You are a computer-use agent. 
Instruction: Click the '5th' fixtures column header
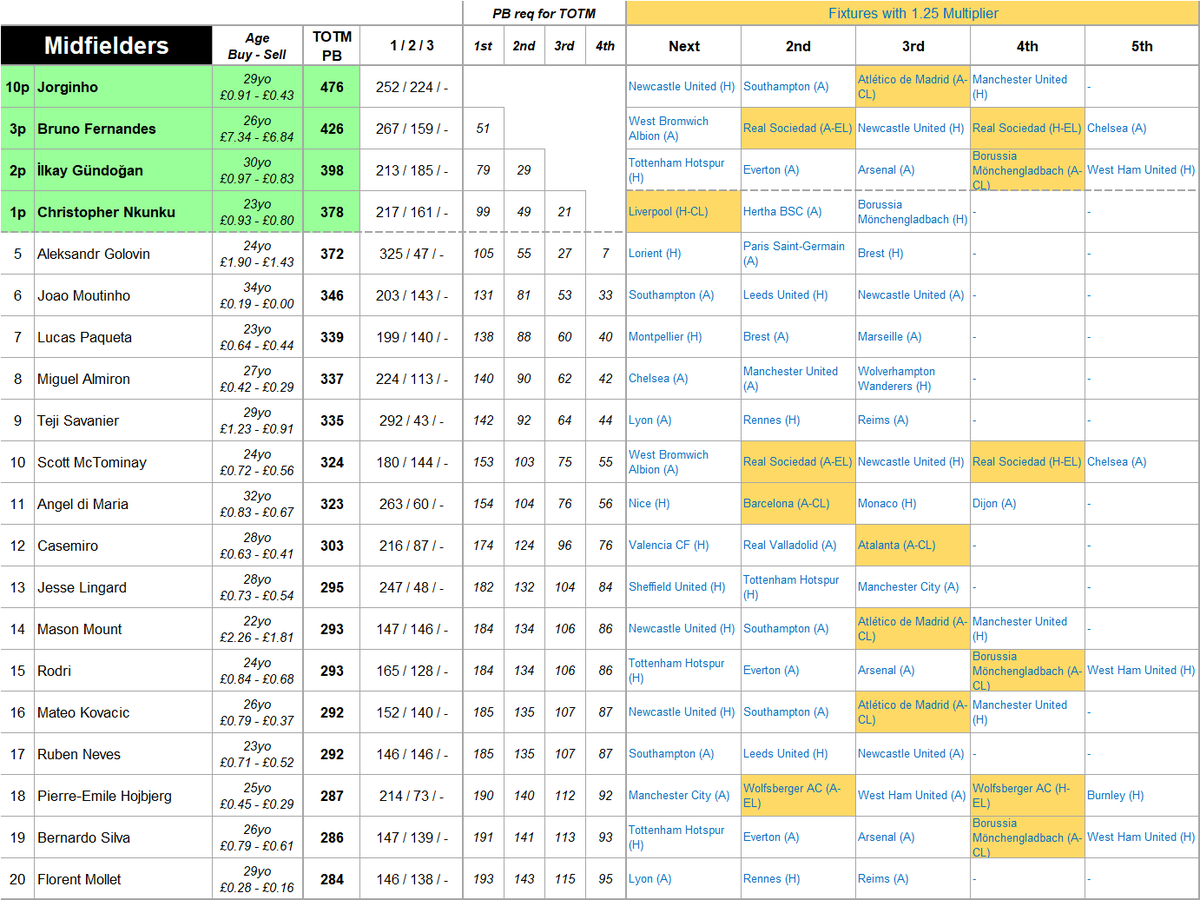click(x=1142, y=46)
